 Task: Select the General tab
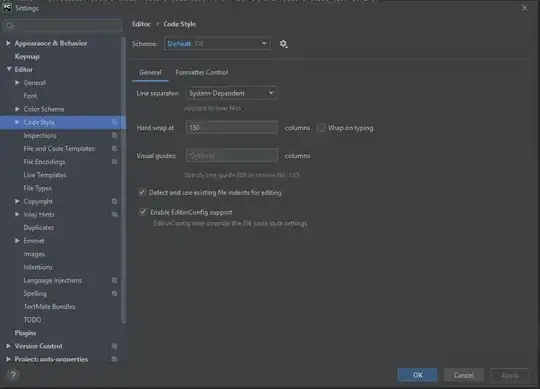click(150, 72)
